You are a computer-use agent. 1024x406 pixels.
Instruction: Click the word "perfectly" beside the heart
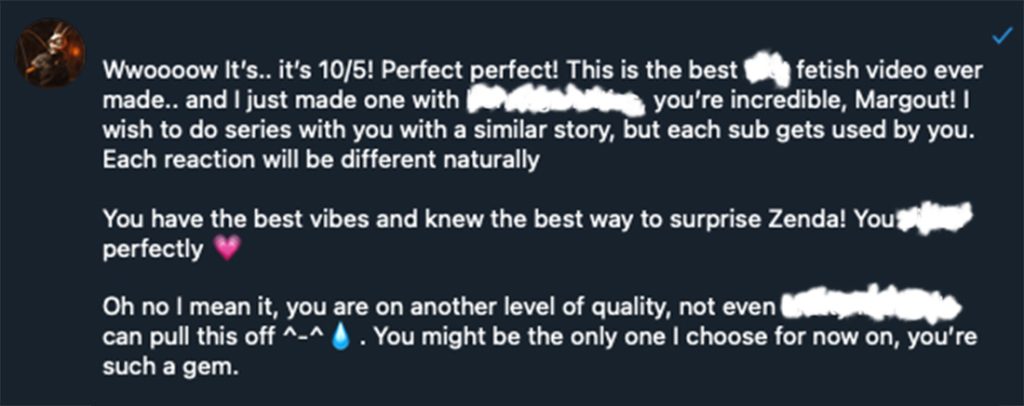click(x=152, y=250)
